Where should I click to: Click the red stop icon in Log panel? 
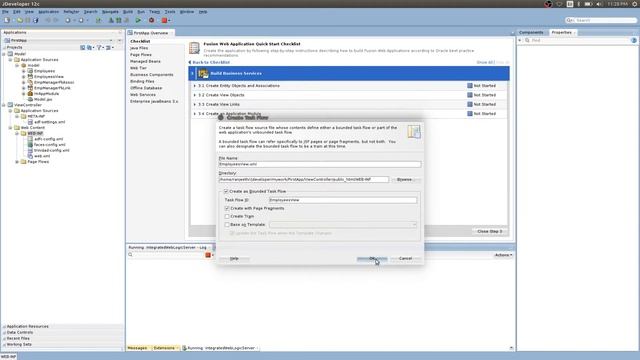pyautogui.click(x=208, y=255)
